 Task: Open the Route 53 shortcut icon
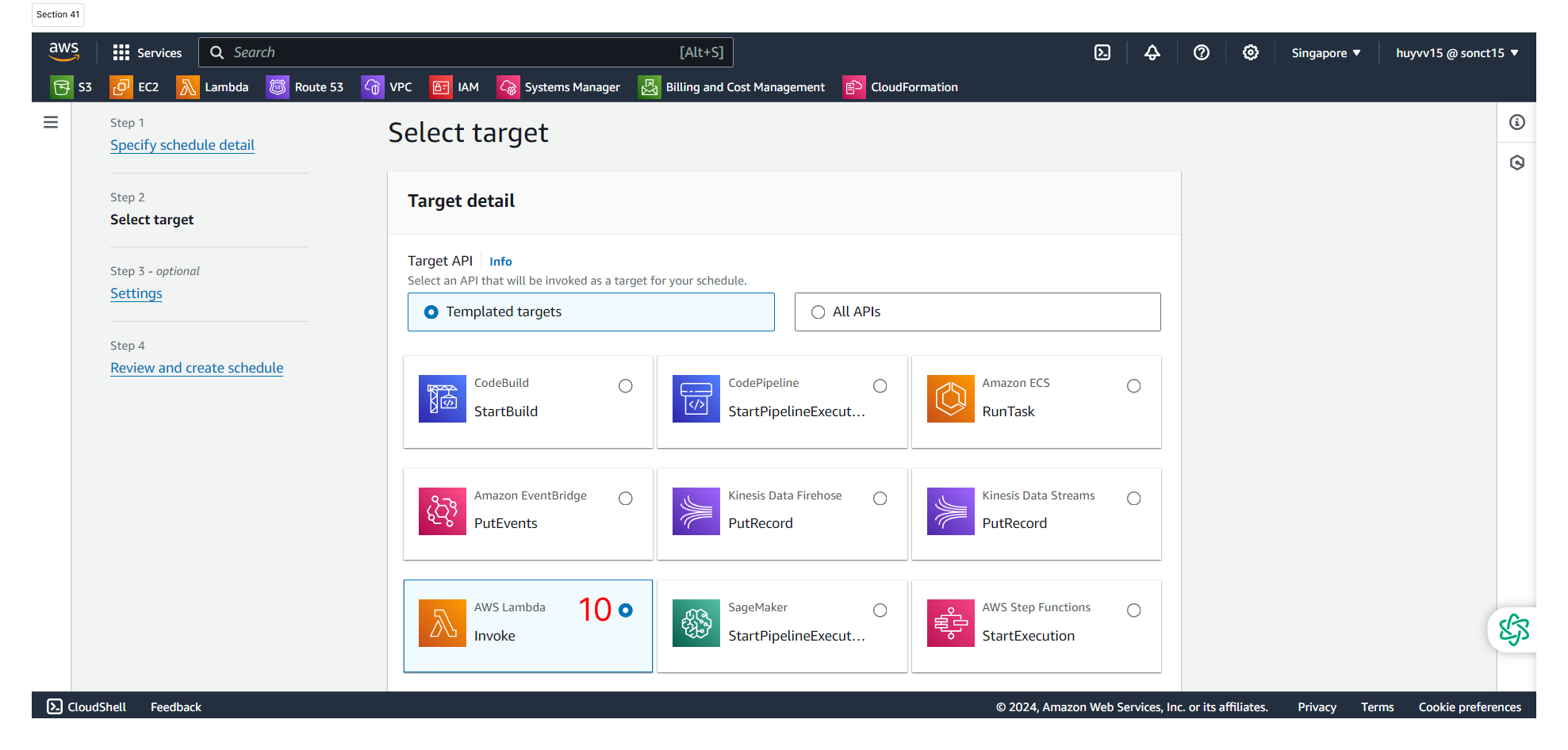tap(278, 87)
